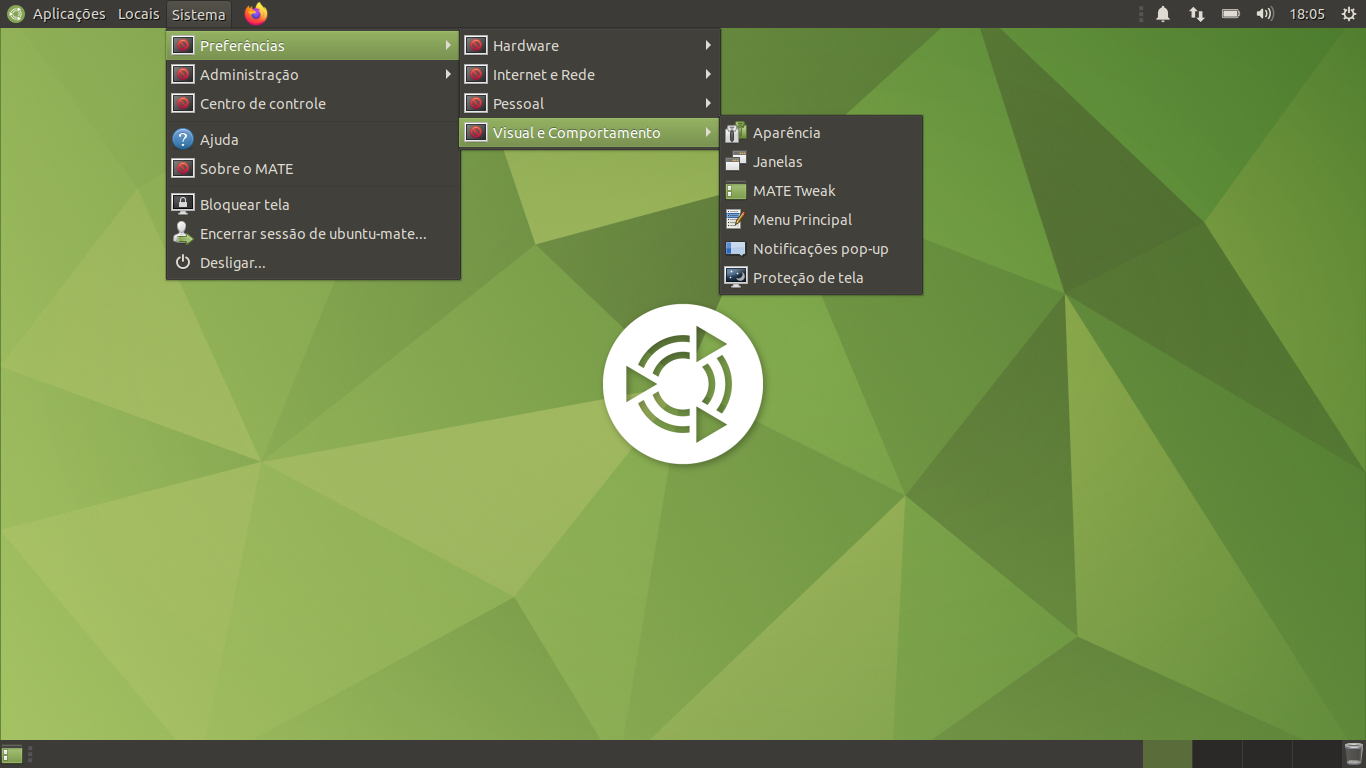The width and height of the screenshot is (1366, 768).
Task: Open Menu Principal editor entry
Action: pyautogui.click(x=821, y=220)
